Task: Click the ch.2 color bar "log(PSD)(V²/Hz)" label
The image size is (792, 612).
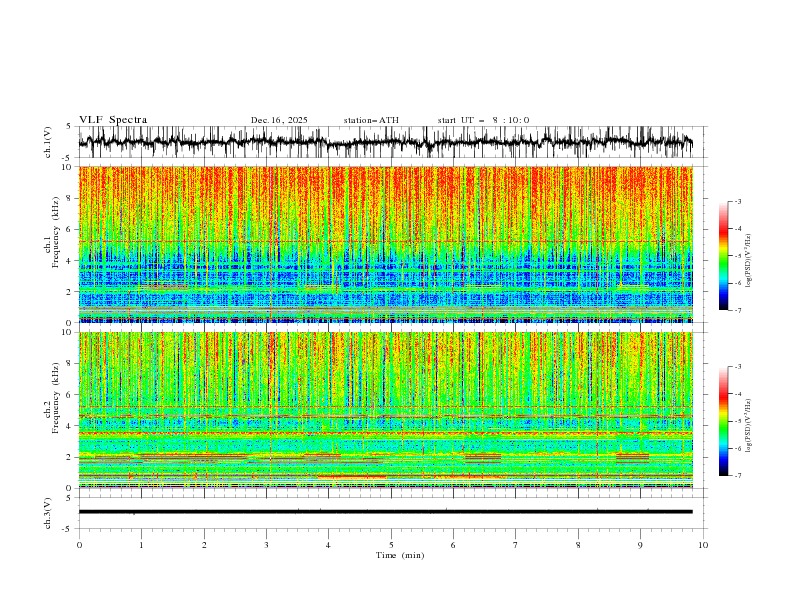Action: (748, 426)
